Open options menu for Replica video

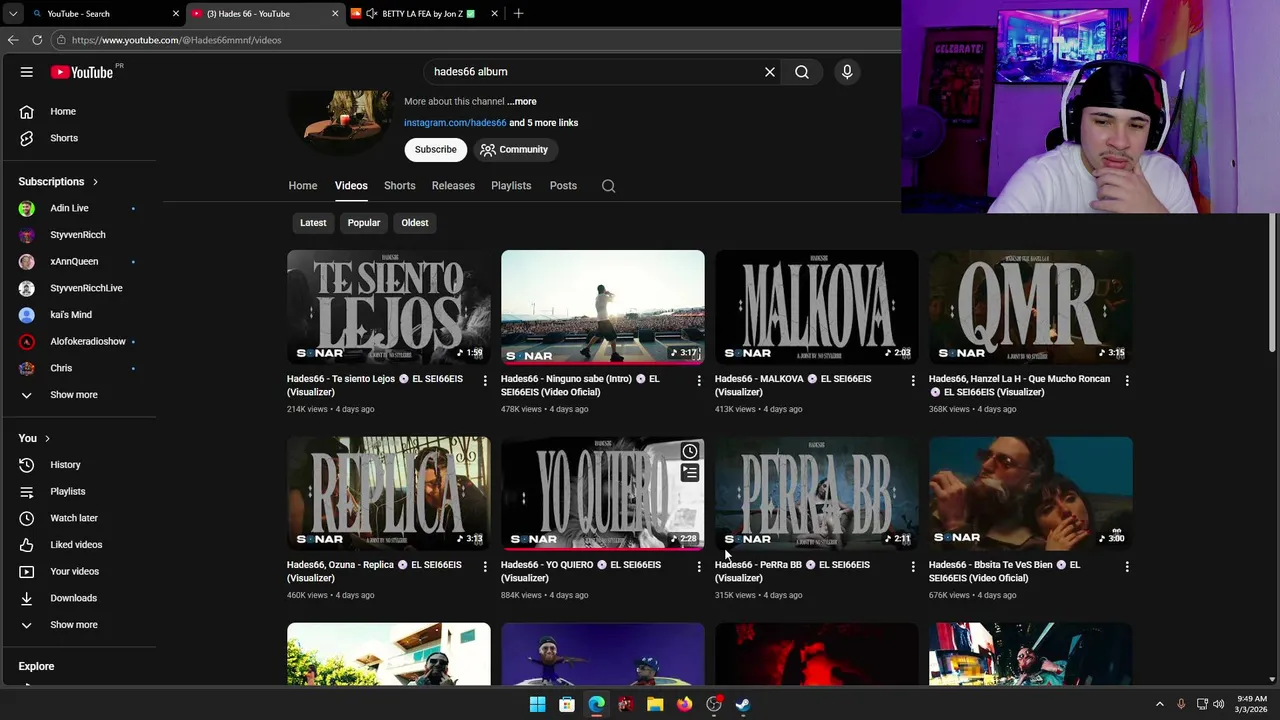pos(485,566)
